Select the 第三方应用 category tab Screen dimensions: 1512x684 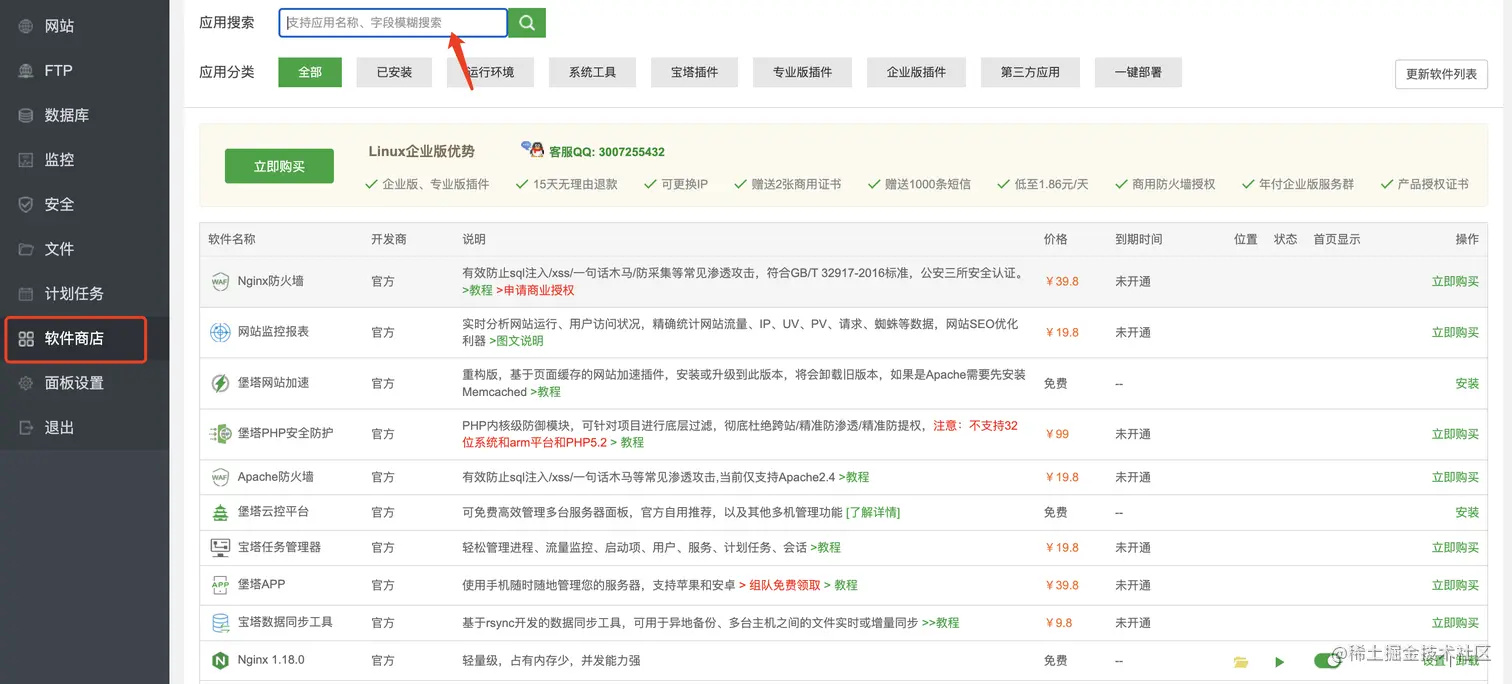click(x=1030, y=72)
